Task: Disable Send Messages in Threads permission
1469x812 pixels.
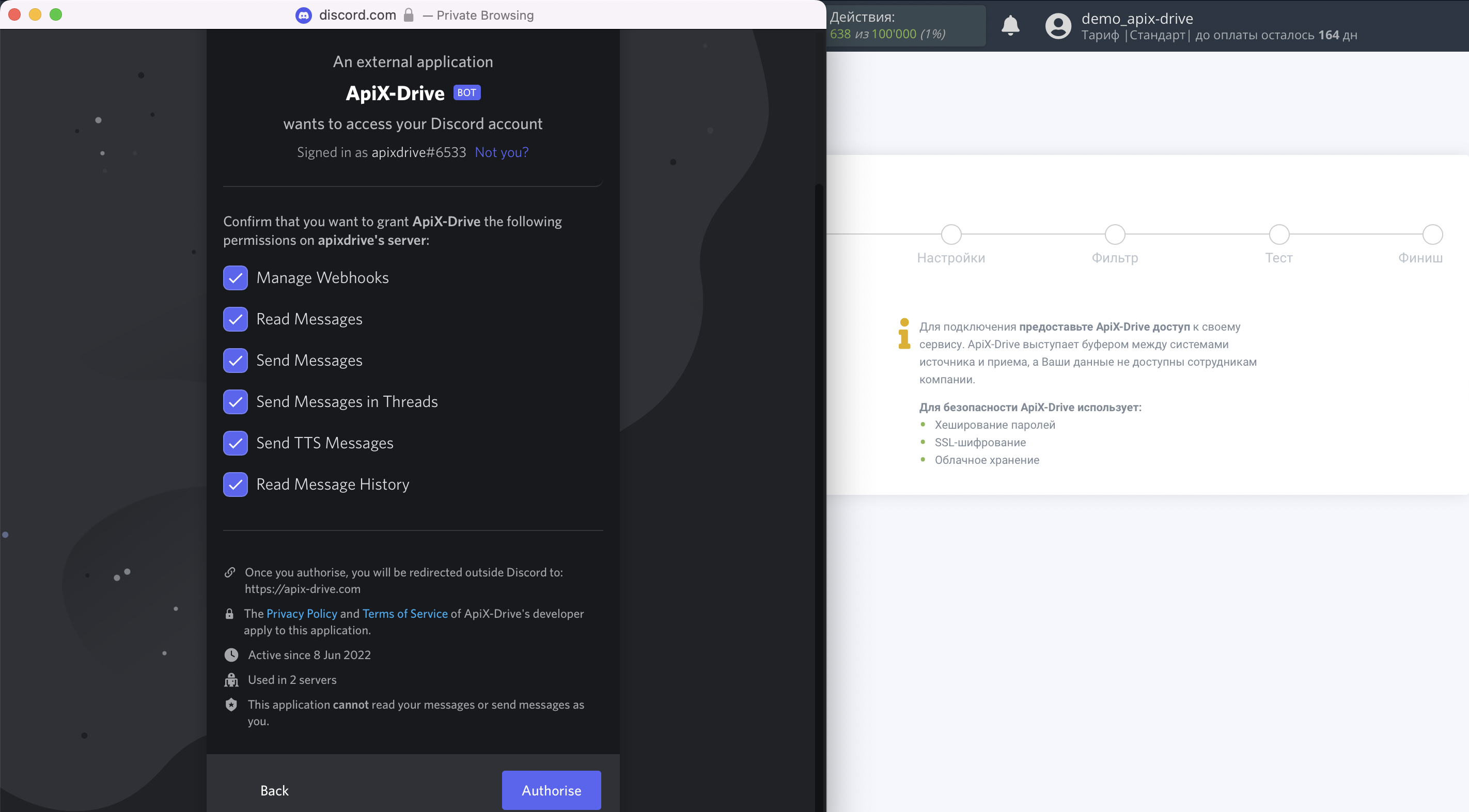Action: 235,402
